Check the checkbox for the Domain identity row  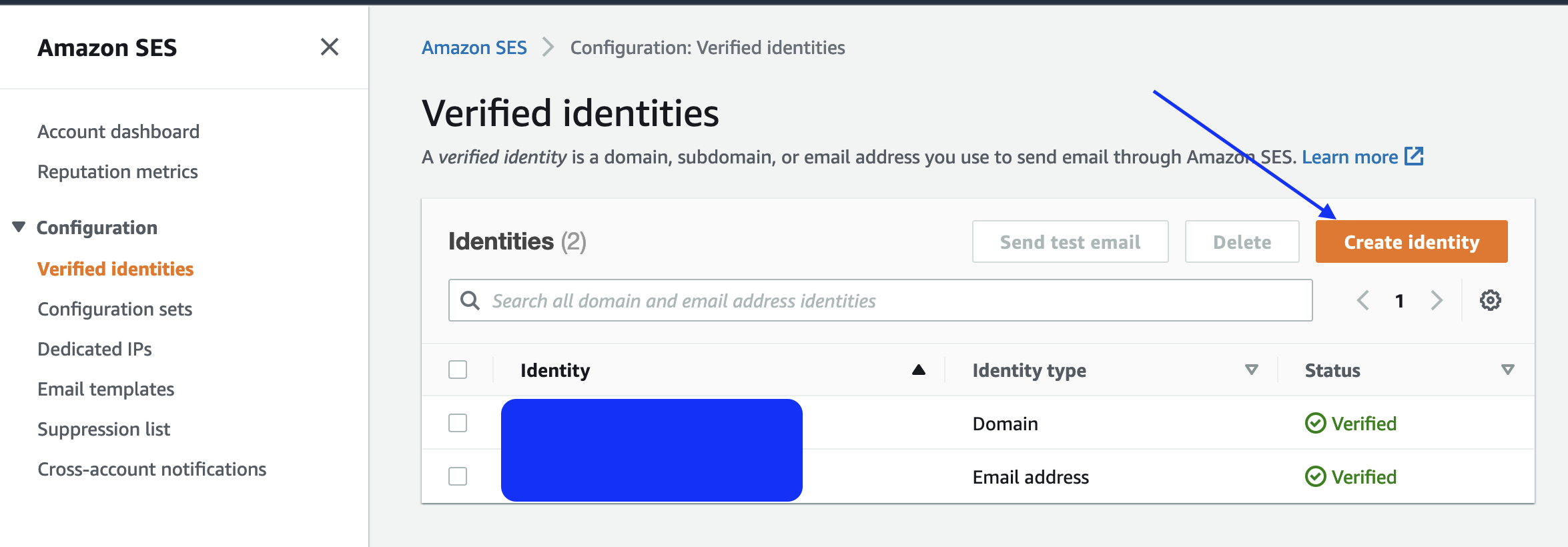tap(458, 422)
